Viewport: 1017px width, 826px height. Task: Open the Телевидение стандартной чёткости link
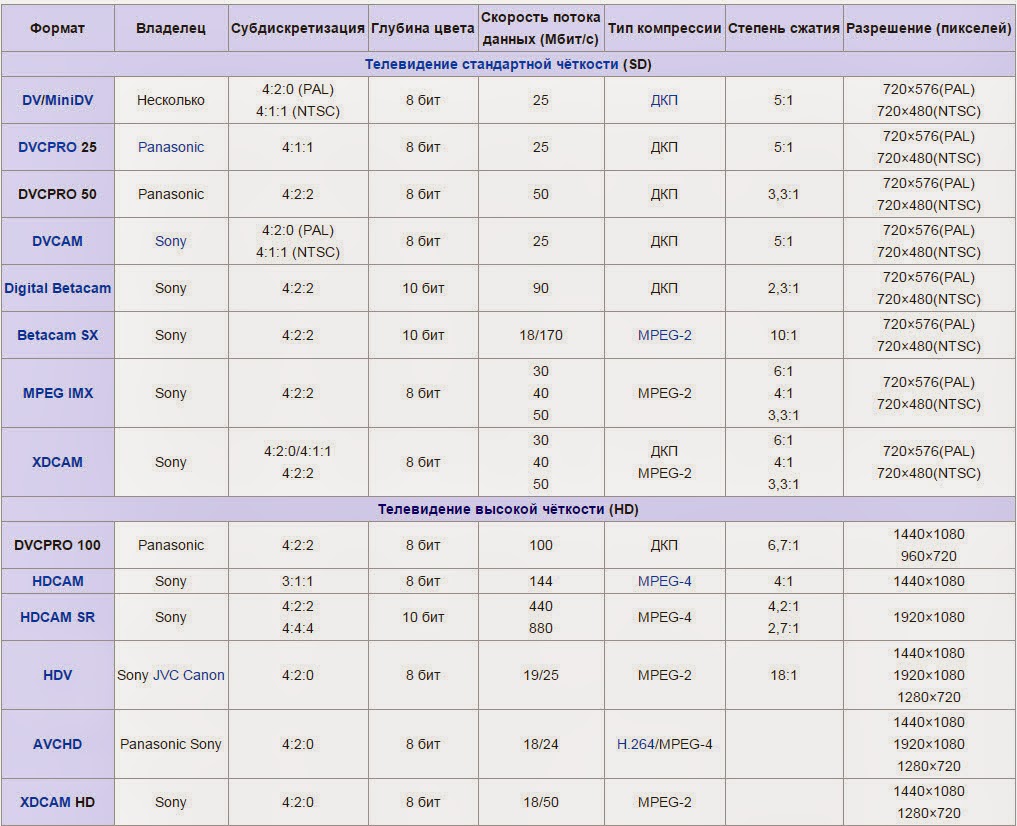point(492,64)
